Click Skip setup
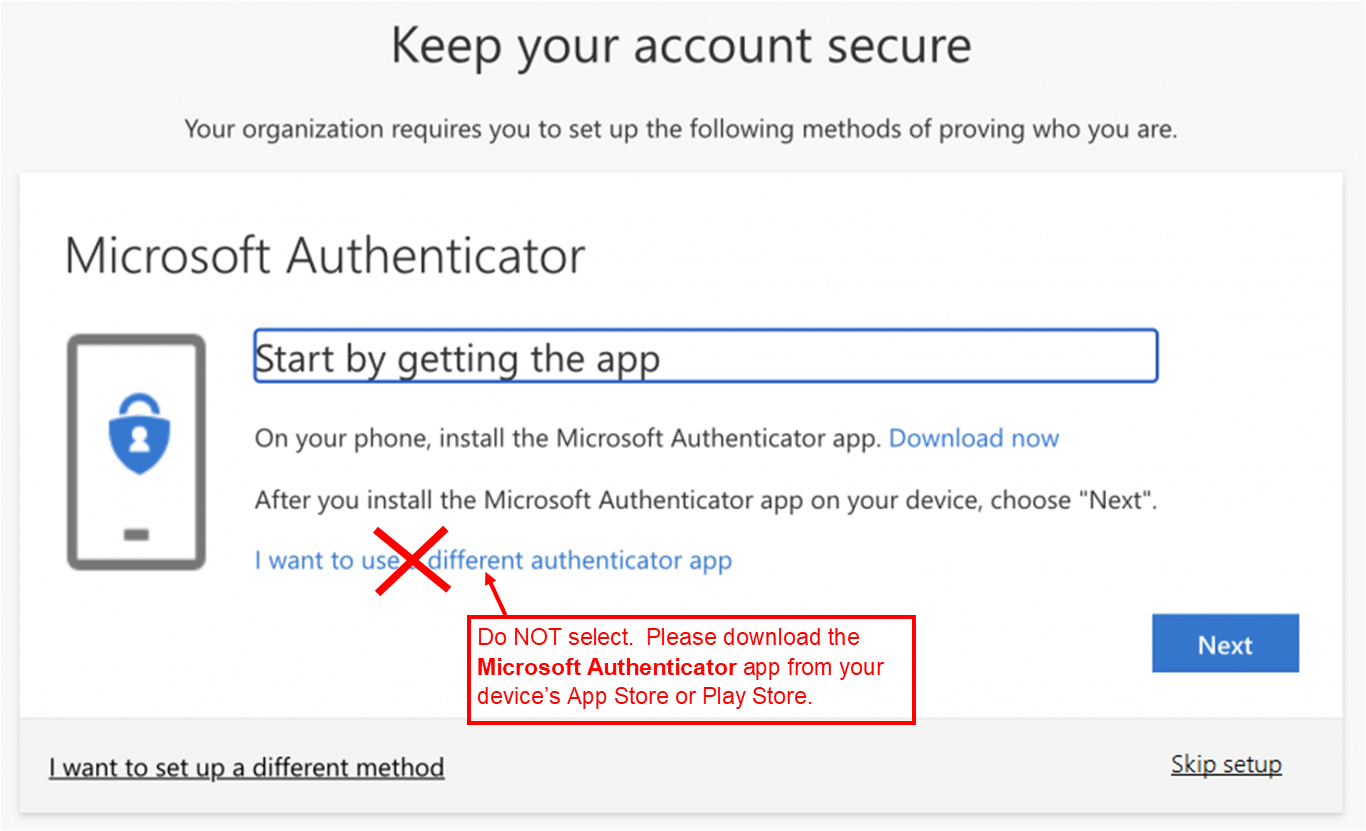This screenshot has width=1366, height=831. coord(1226,764)
